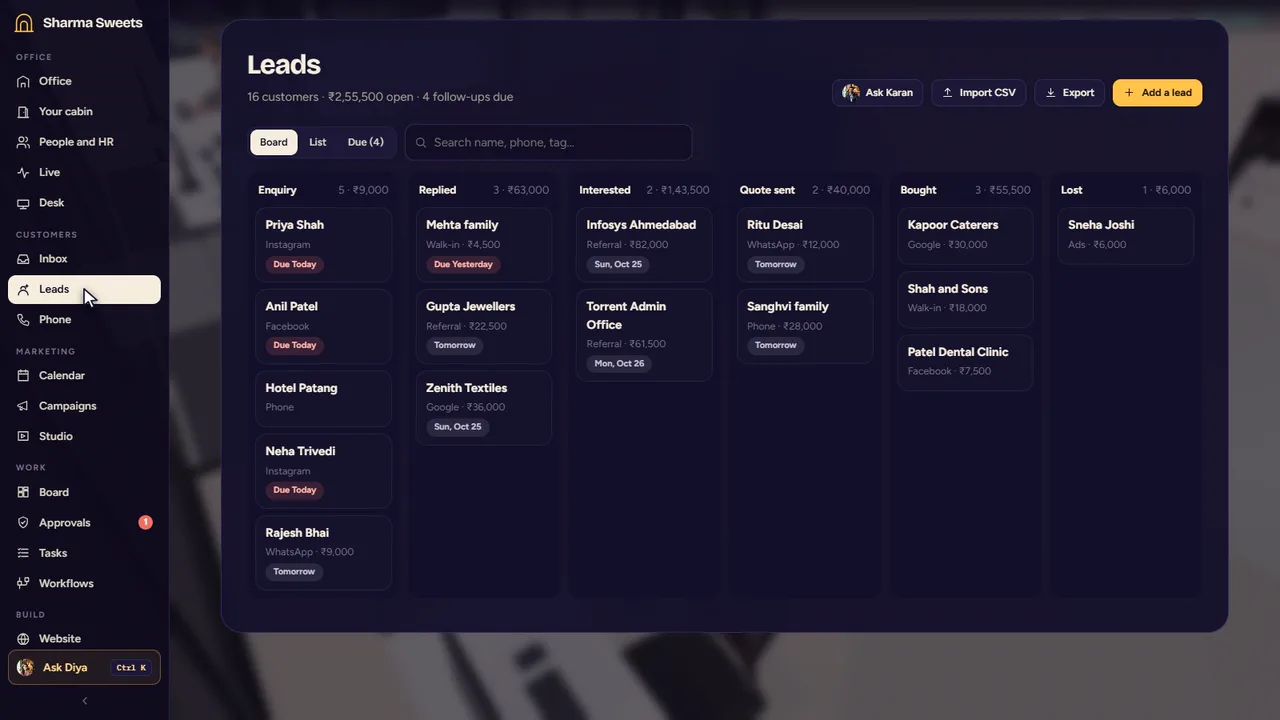Image resolution: width=1280 pixels, height=720 pixels.
Task: Open the marketing Calendar
Action: 84,376
